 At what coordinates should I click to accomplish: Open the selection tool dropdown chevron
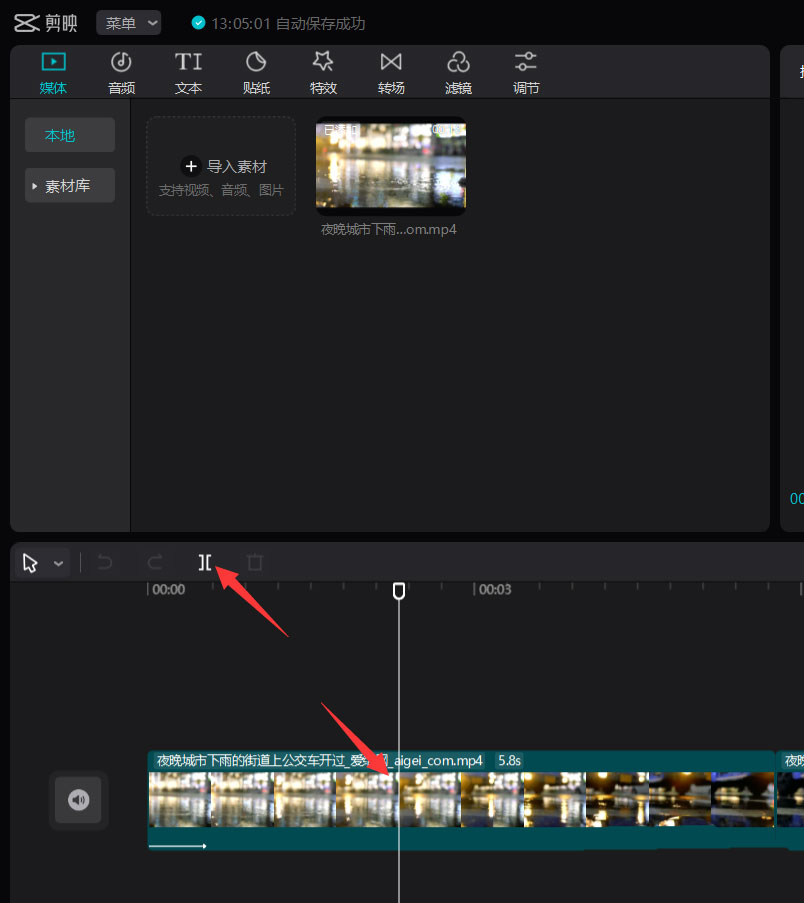pos(57,562)
